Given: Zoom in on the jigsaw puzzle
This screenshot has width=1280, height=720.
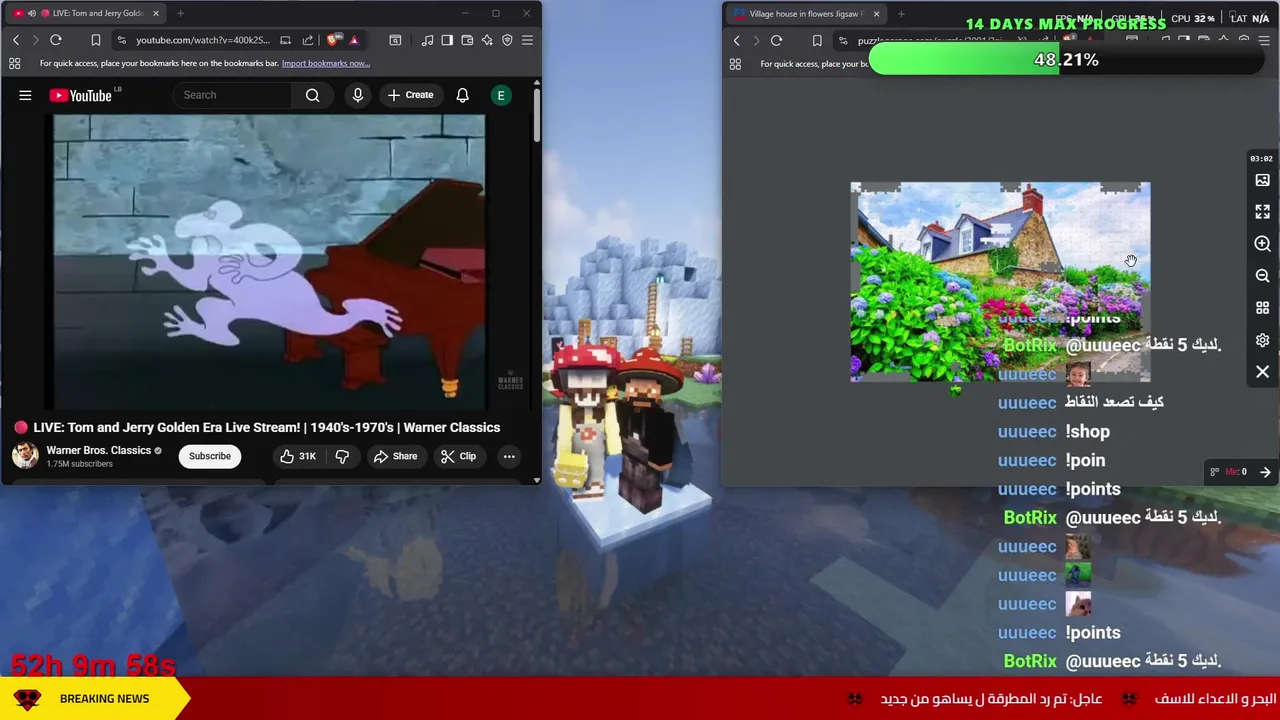Looking at the screenshot, I should 1262,244.
